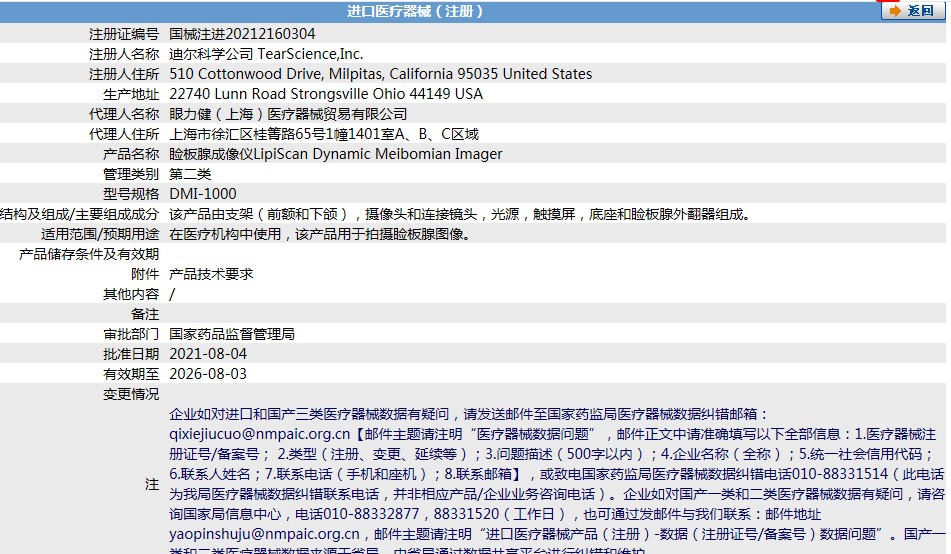Click the yaopinshuju@nmpaic.org.cn email address

(264, 534)
